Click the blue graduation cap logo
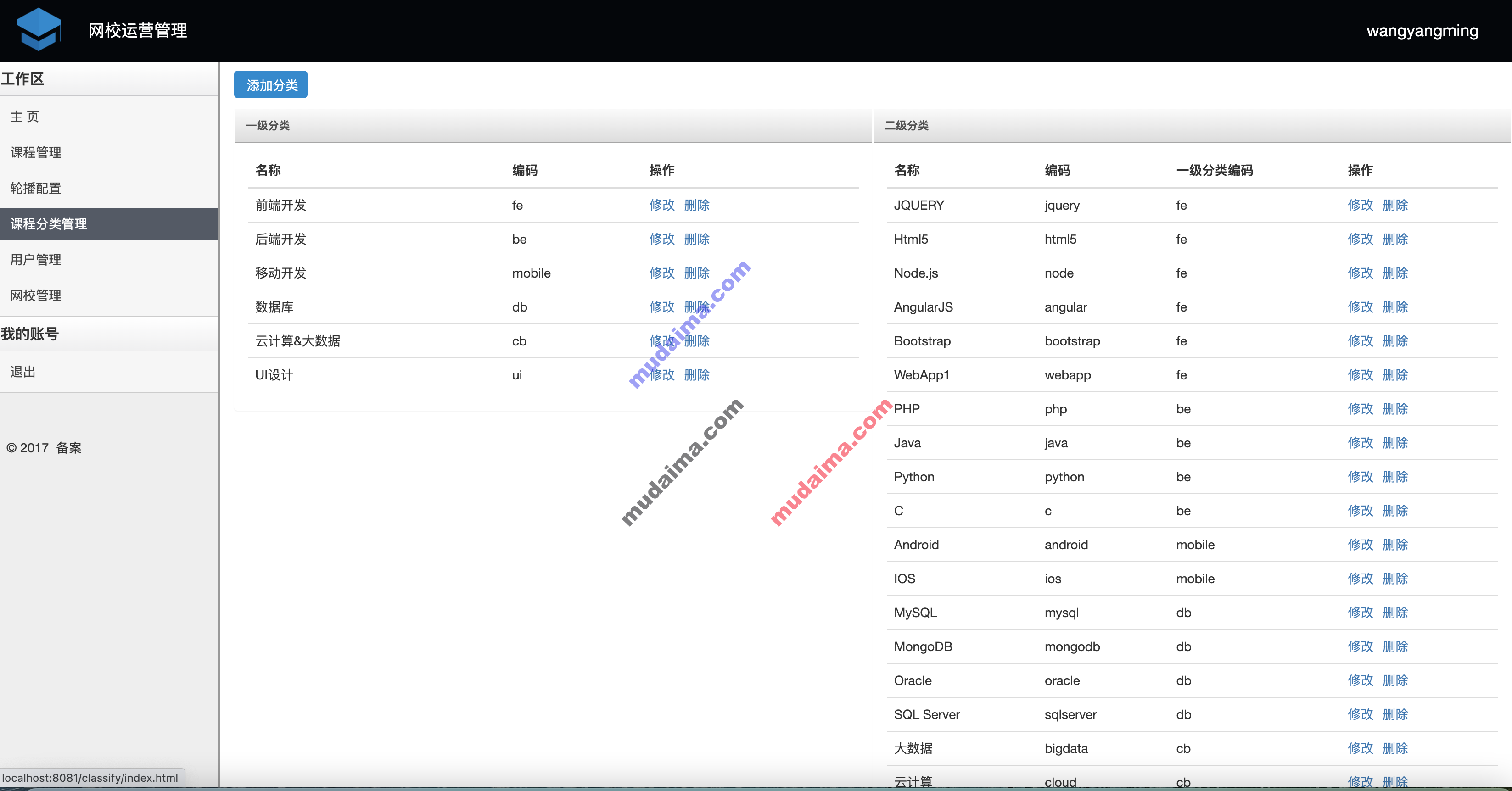This screenshot has height=791, width=1512. (x=38, y=29)
